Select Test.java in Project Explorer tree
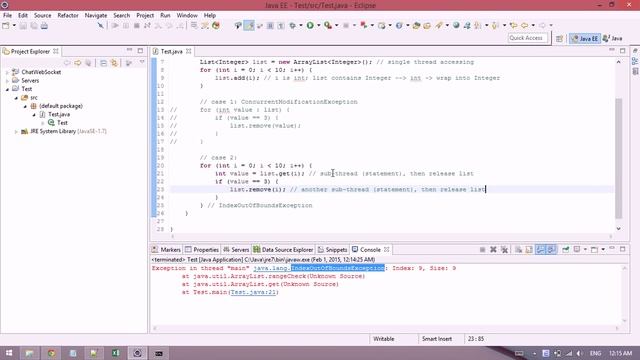This screenshot has height=360, width=640. tap(59, 114)
